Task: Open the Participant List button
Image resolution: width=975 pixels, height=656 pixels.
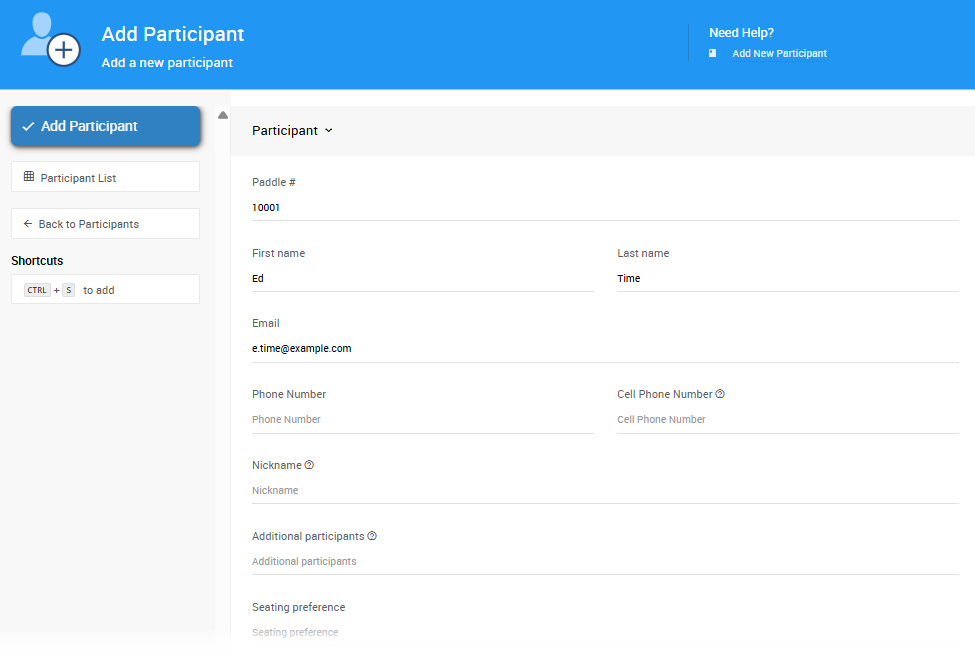Action: [105, 177]
